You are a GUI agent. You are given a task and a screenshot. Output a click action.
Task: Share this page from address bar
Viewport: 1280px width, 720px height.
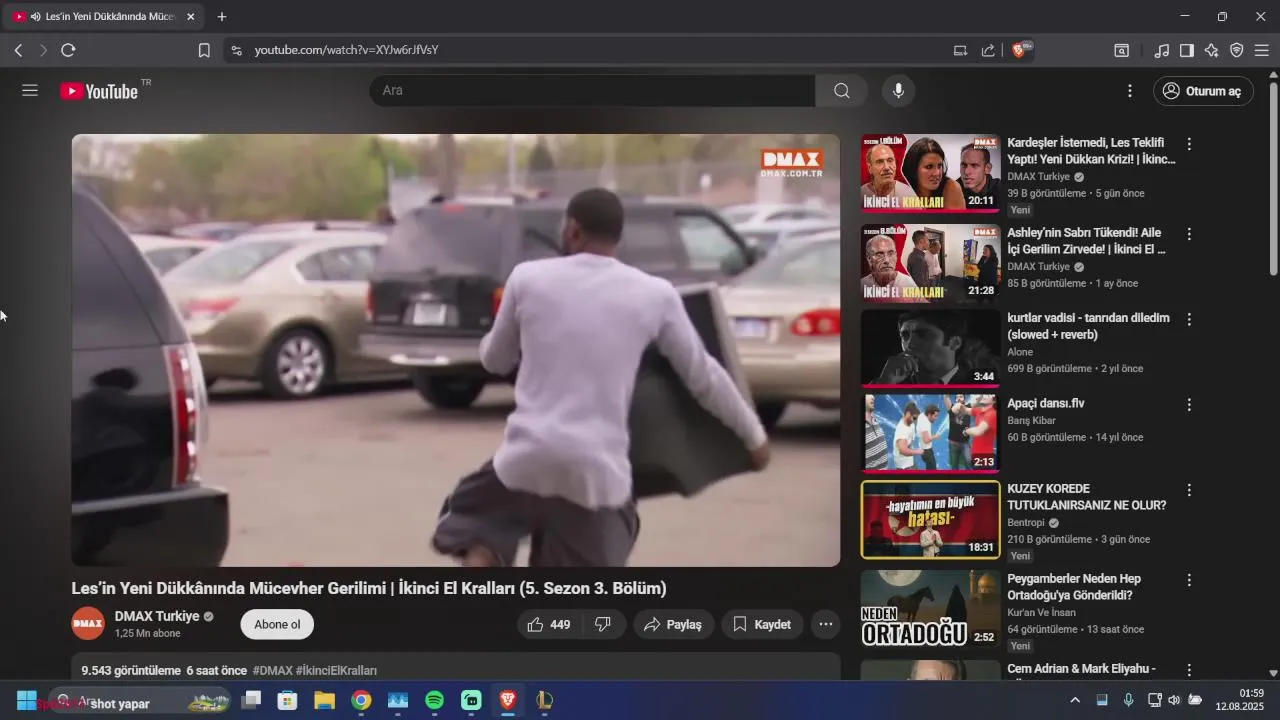click(x=988, y=50)
